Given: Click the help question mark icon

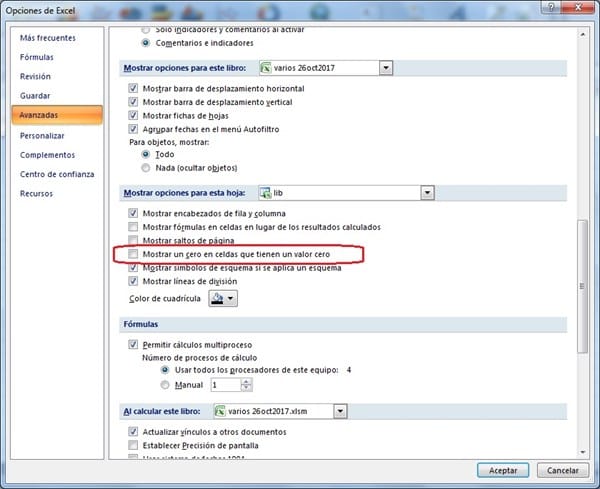Looking at the screenshot, I should pyautogui.click(x=551, y=7).
